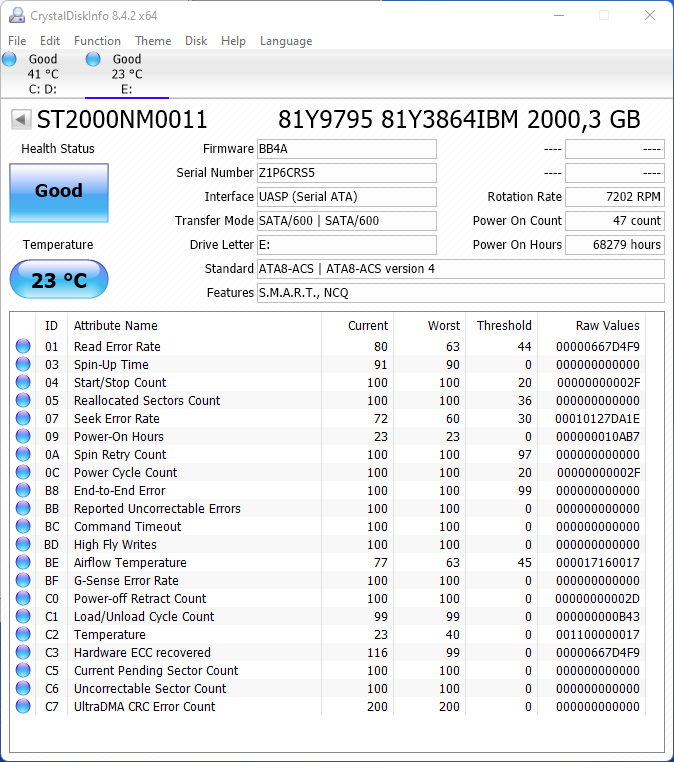
Task: Click the status icon for Airflow Temperature
Action: 23,562
